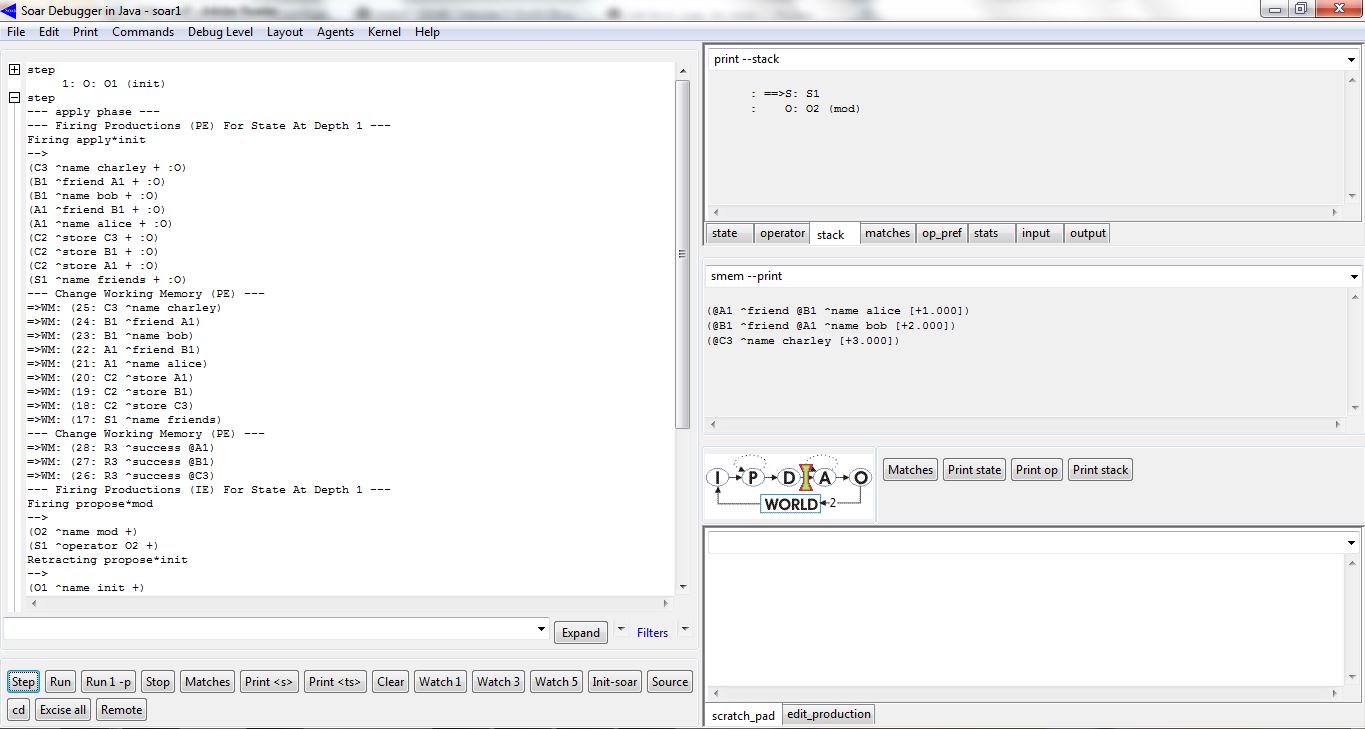Click the Init-soar button
Viewport: 1365px width, 729px height.
[x=614, y=682]
